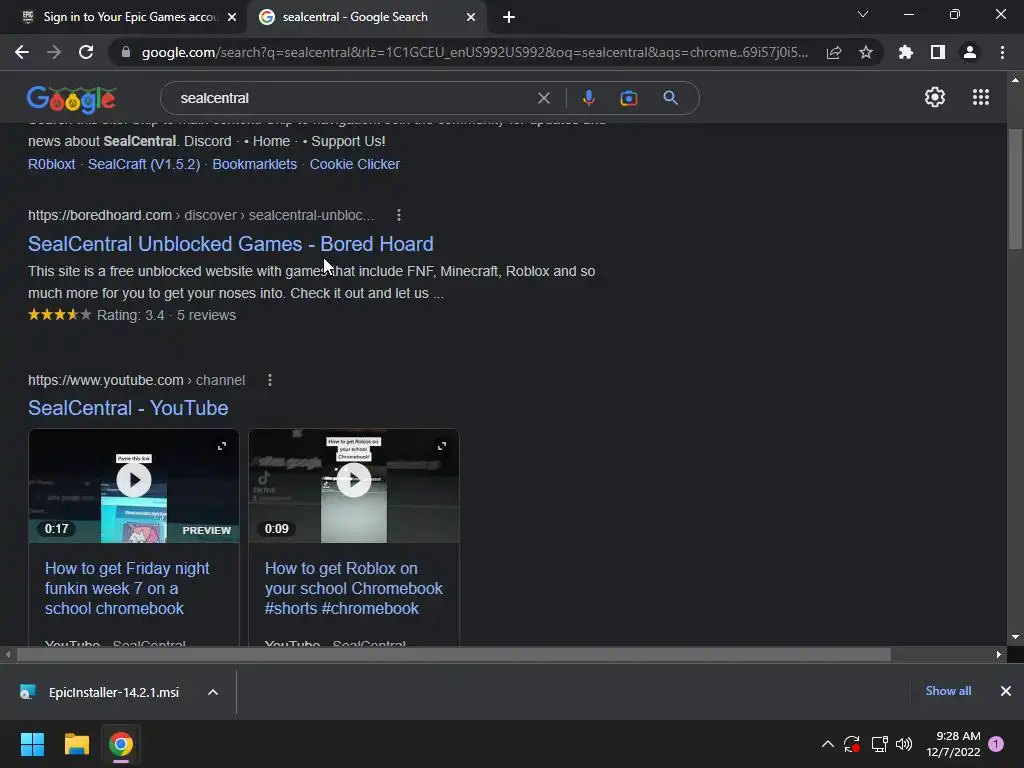Click the scroll-down arrow of page
The height and width of the screenshot is (768, 1024).
[1015, 637]
